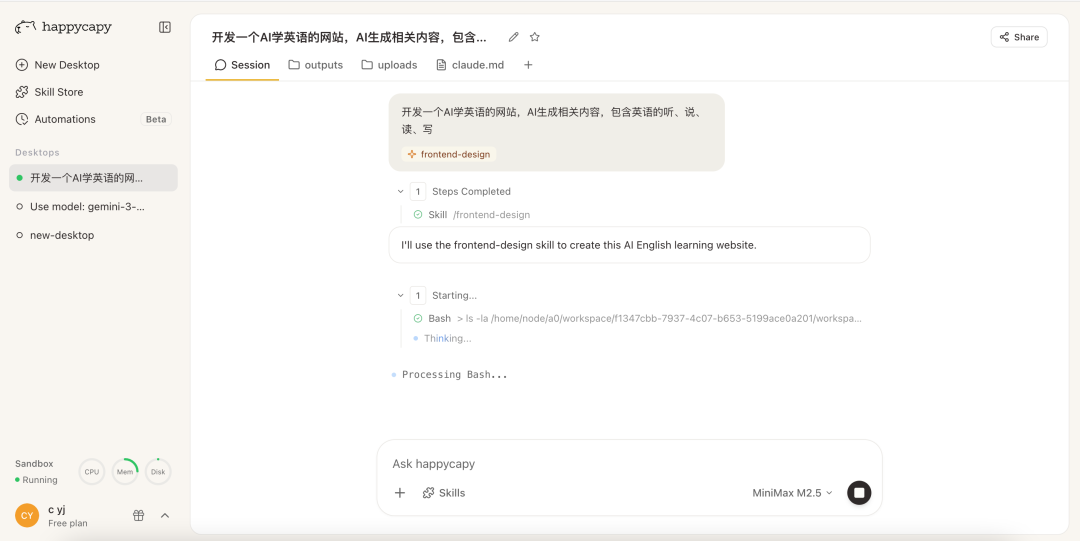View the Mem usage gauge
This screenshot has width=1080, height=541.
click(125, 472)
